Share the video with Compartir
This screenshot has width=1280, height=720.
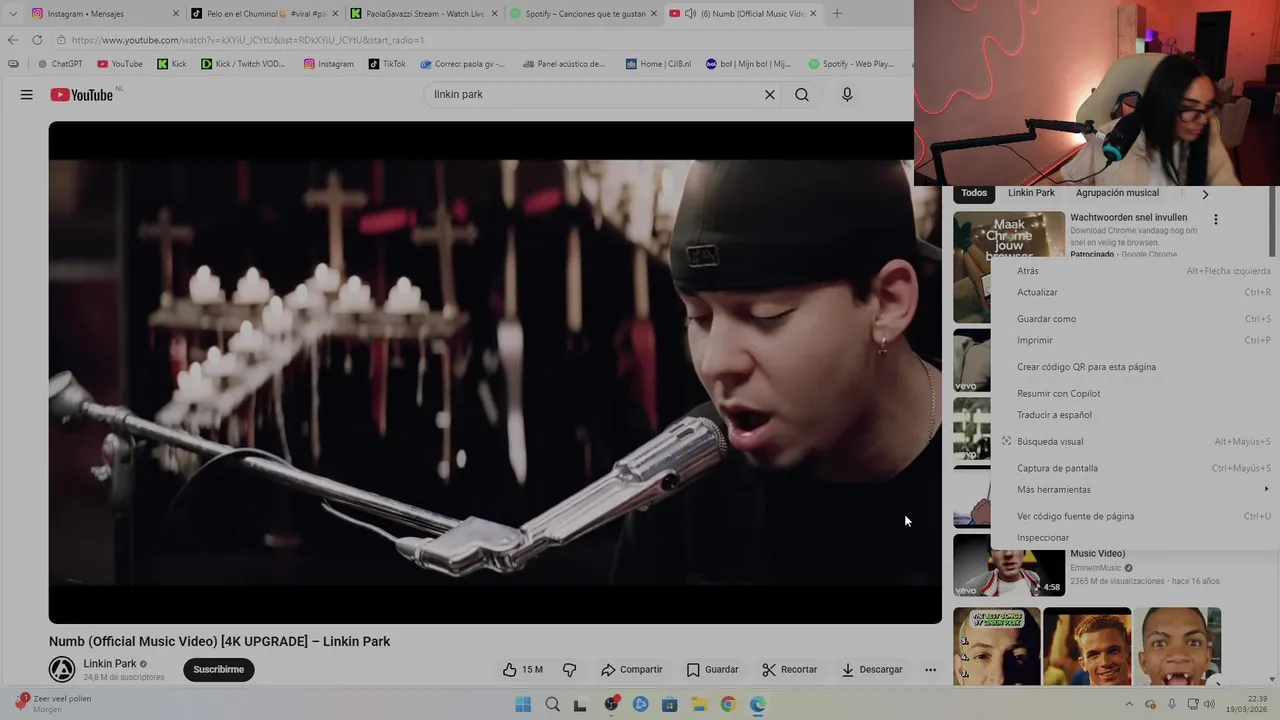(631, 670)
